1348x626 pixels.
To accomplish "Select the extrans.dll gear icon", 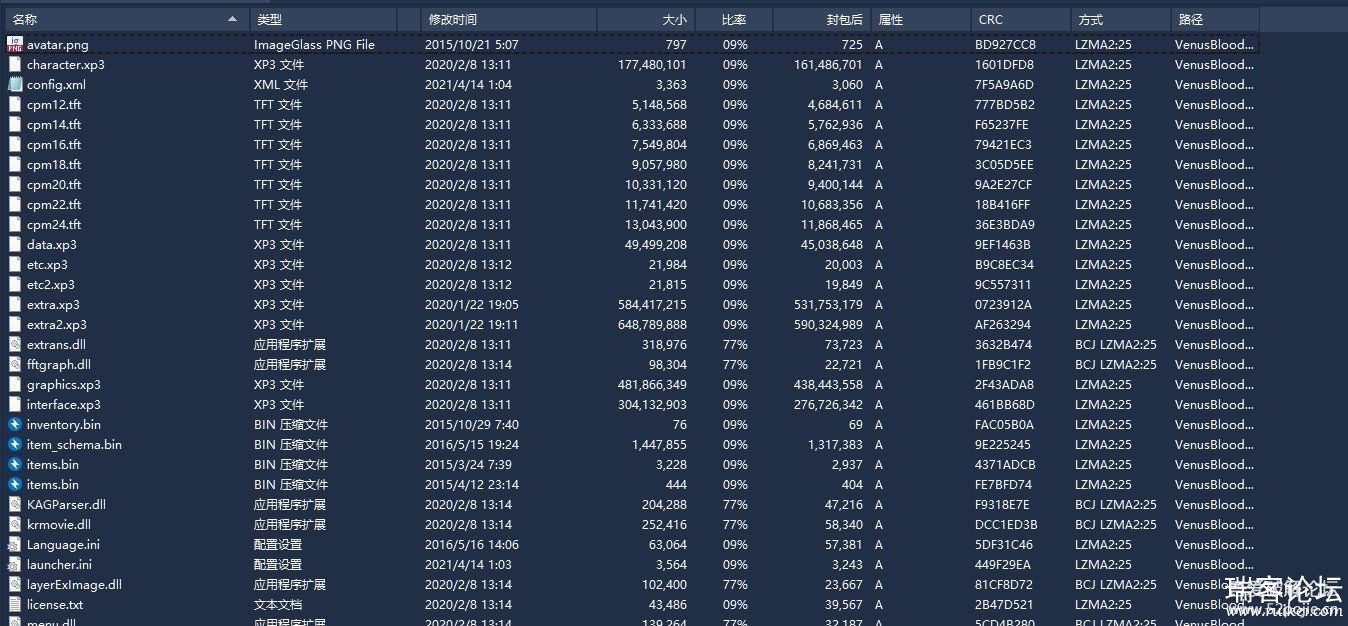I will point(15,344).
